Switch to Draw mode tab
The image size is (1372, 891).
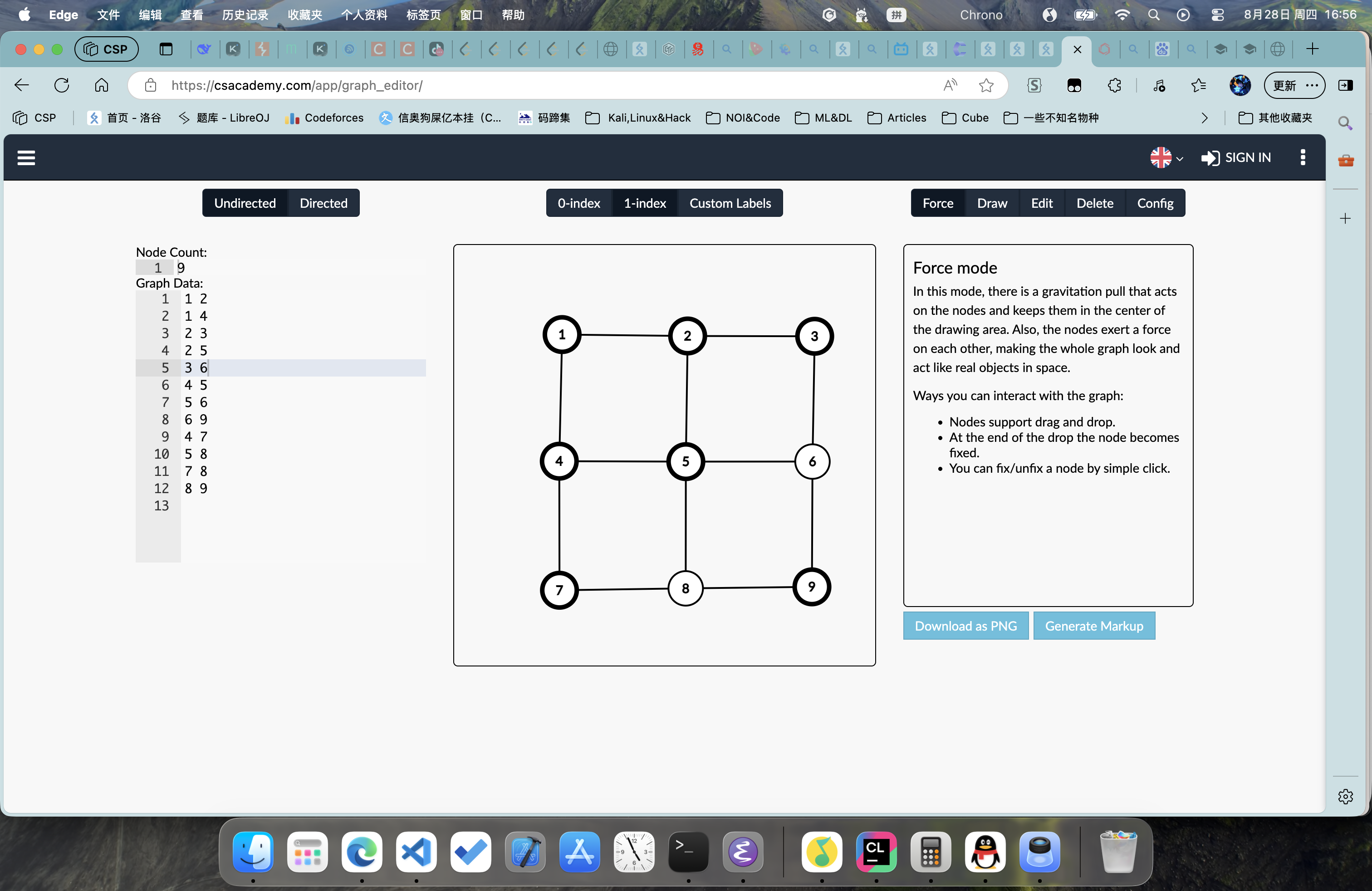(x=991, y=203)
